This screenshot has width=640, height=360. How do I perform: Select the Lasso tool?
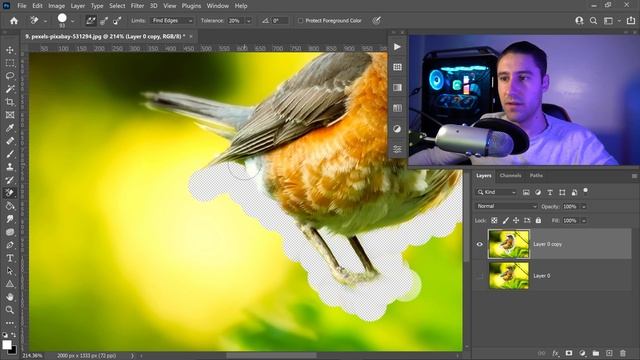coord(10,76)
